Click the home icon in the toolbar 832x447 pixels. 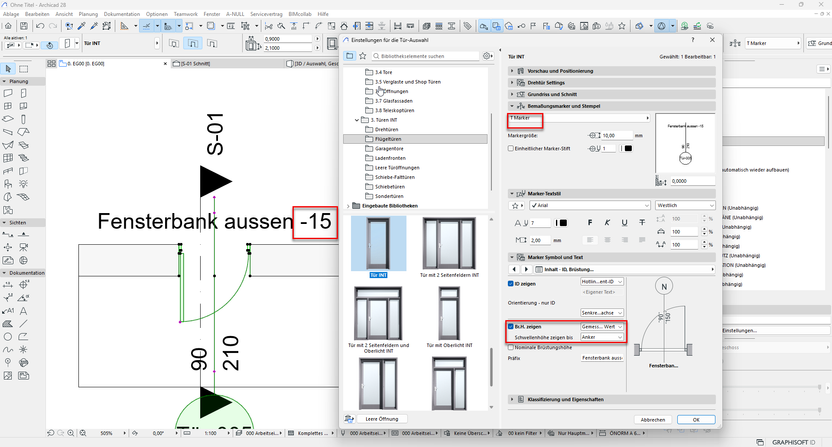pyautogui.click(x=8, y=26)
